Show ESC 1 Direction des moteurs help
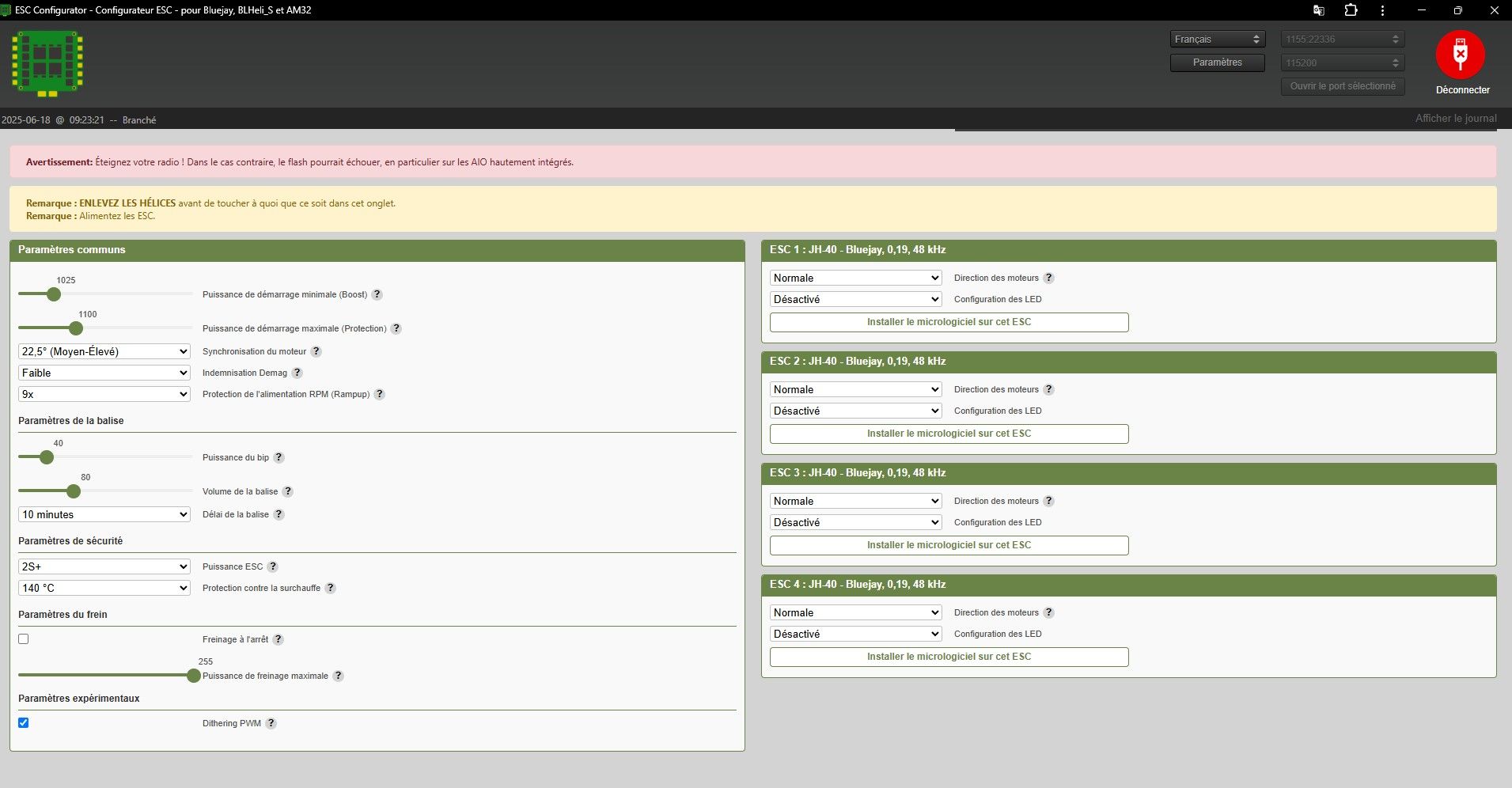The image size is (1512, 788). point(1049,278)
